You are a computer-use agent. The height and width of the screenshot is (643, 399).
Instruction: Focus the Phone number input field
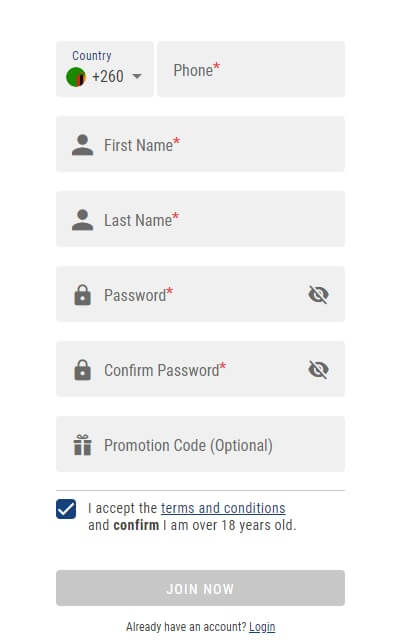(251, 69)
